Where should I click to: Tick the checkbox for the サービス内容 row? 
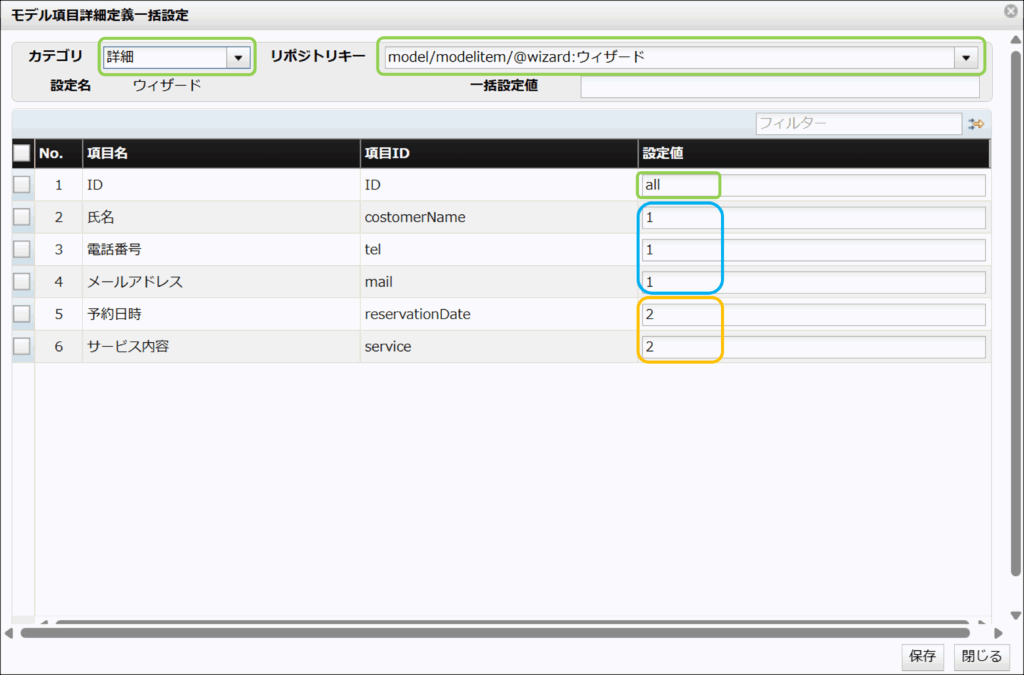click(22, 347)
